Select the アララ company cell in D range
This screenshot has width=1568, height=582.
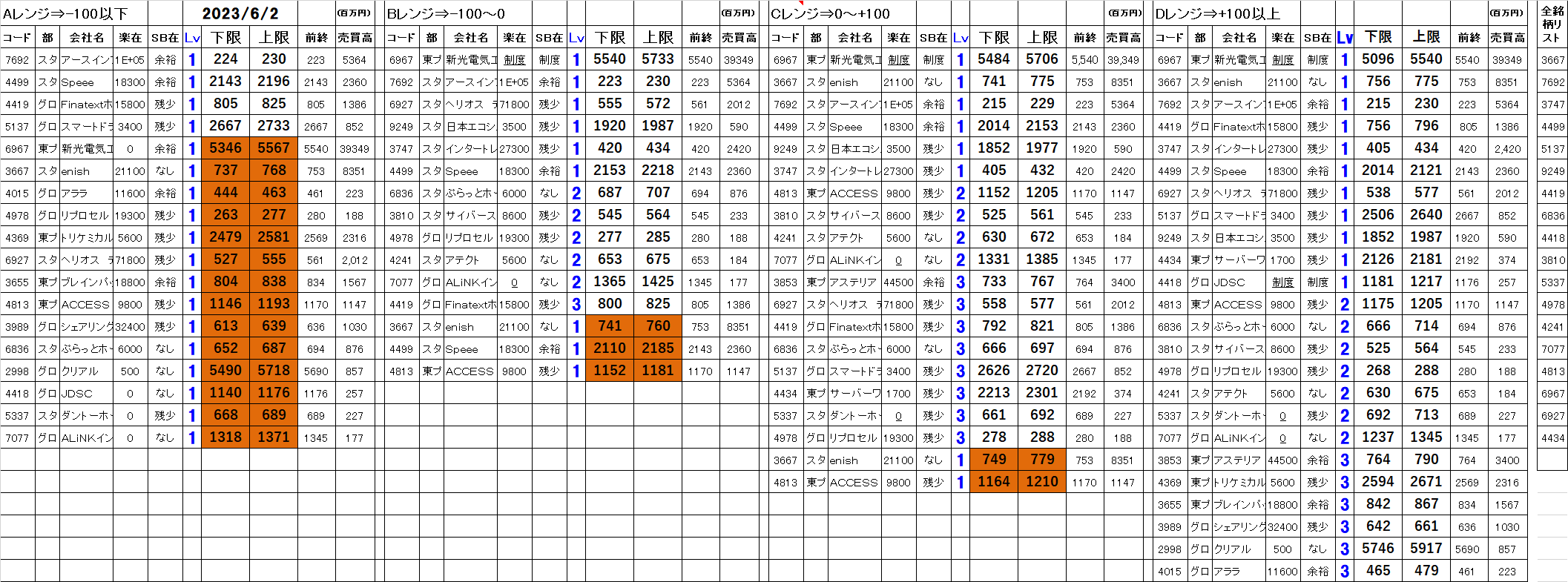coord(1239,572)
